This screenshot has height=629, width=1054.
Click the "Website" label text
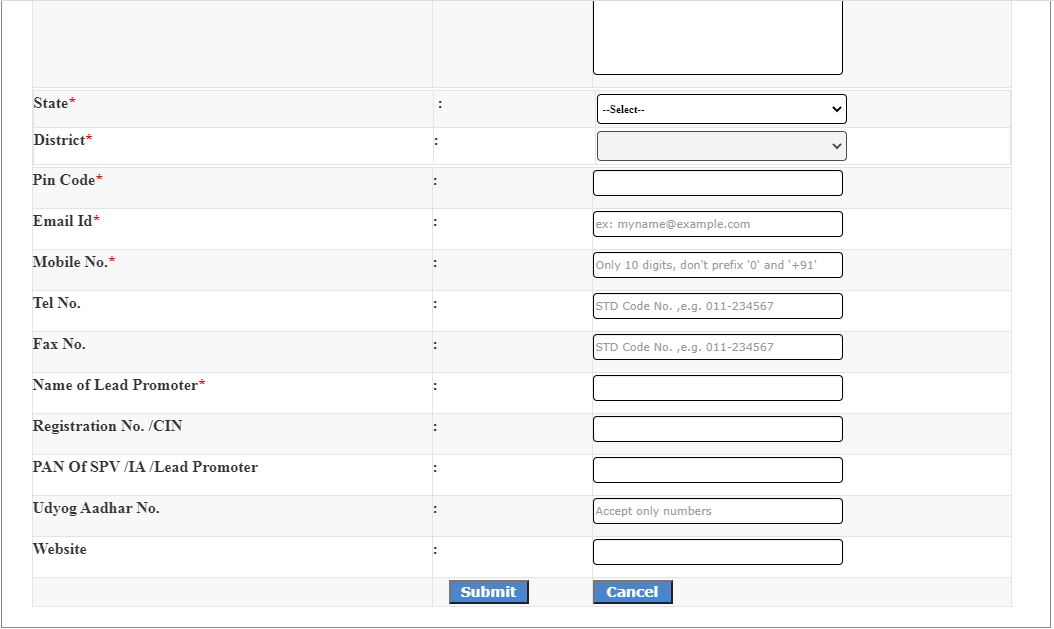point(60,549)
